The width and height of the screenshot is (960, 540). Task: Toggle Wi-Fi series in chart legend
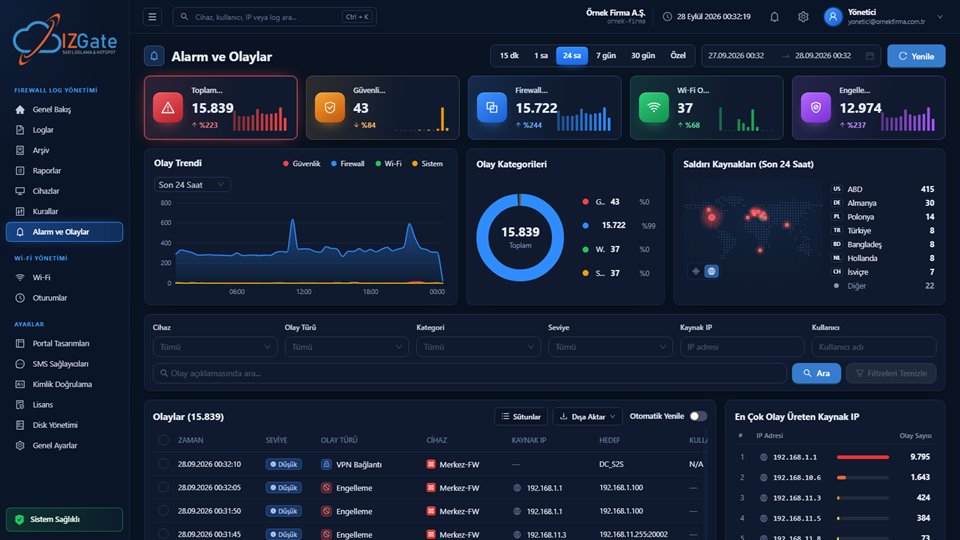[x=388, y=163]
